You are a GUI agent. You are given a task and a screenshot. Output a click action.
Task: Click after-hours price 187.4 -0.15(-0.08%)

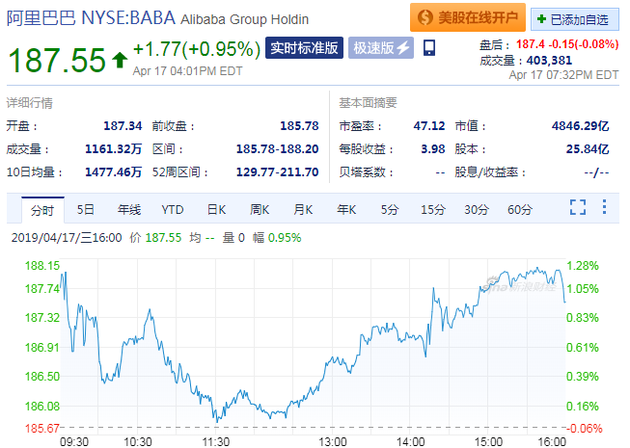click(x=567, y=44)
